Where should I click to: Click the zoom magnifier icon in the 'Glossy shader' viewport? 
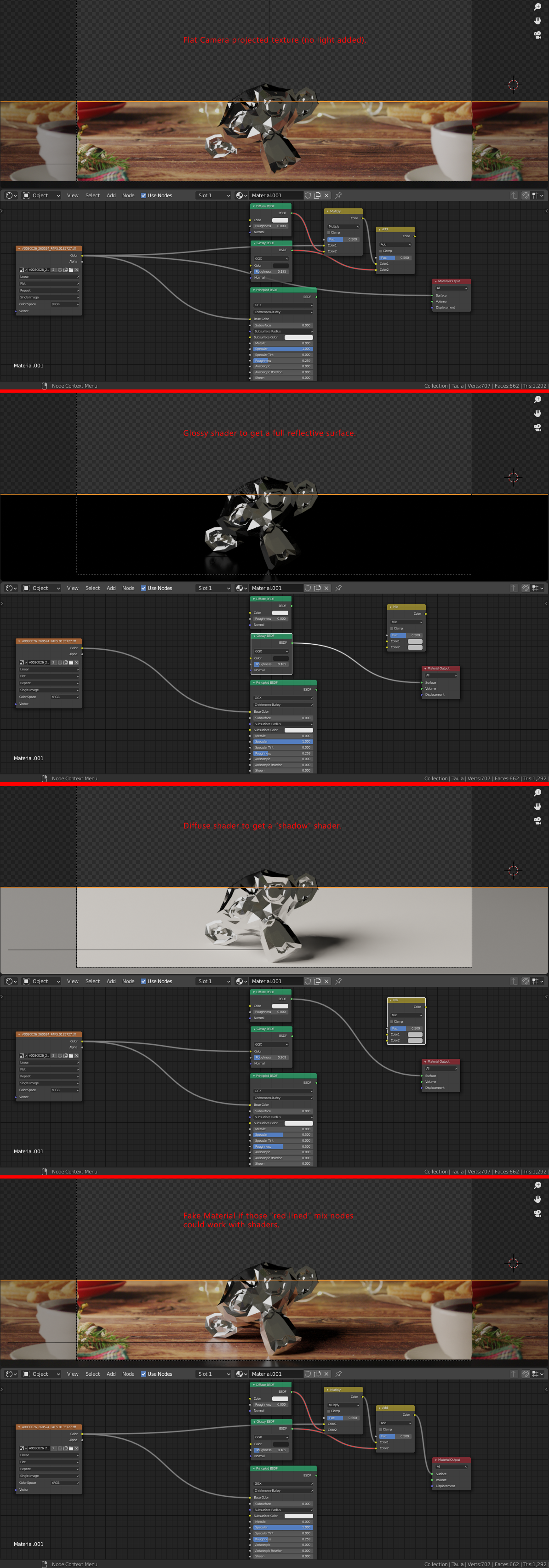(538, 399)
